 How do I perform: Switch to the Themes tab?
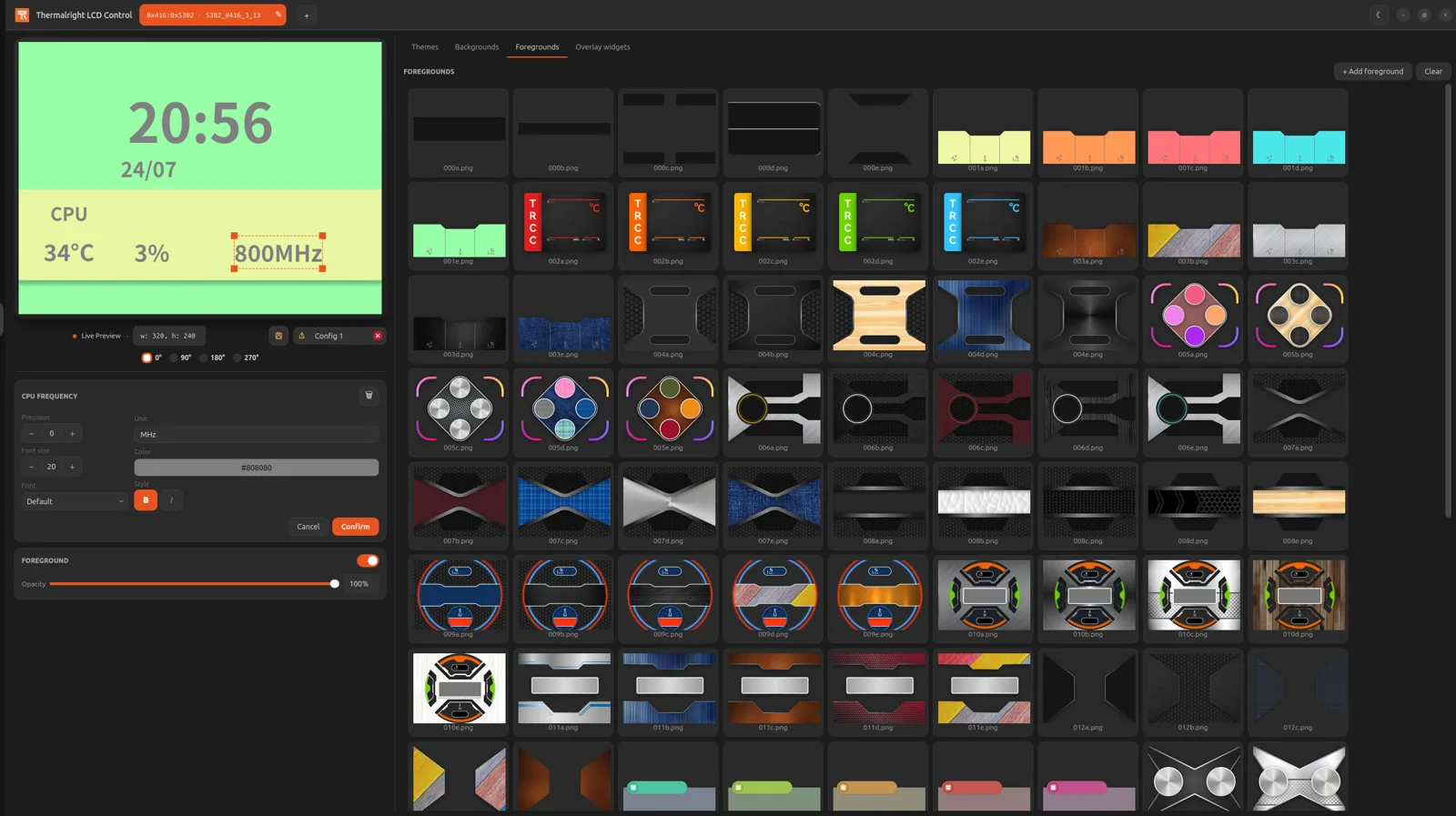[425, 46]
